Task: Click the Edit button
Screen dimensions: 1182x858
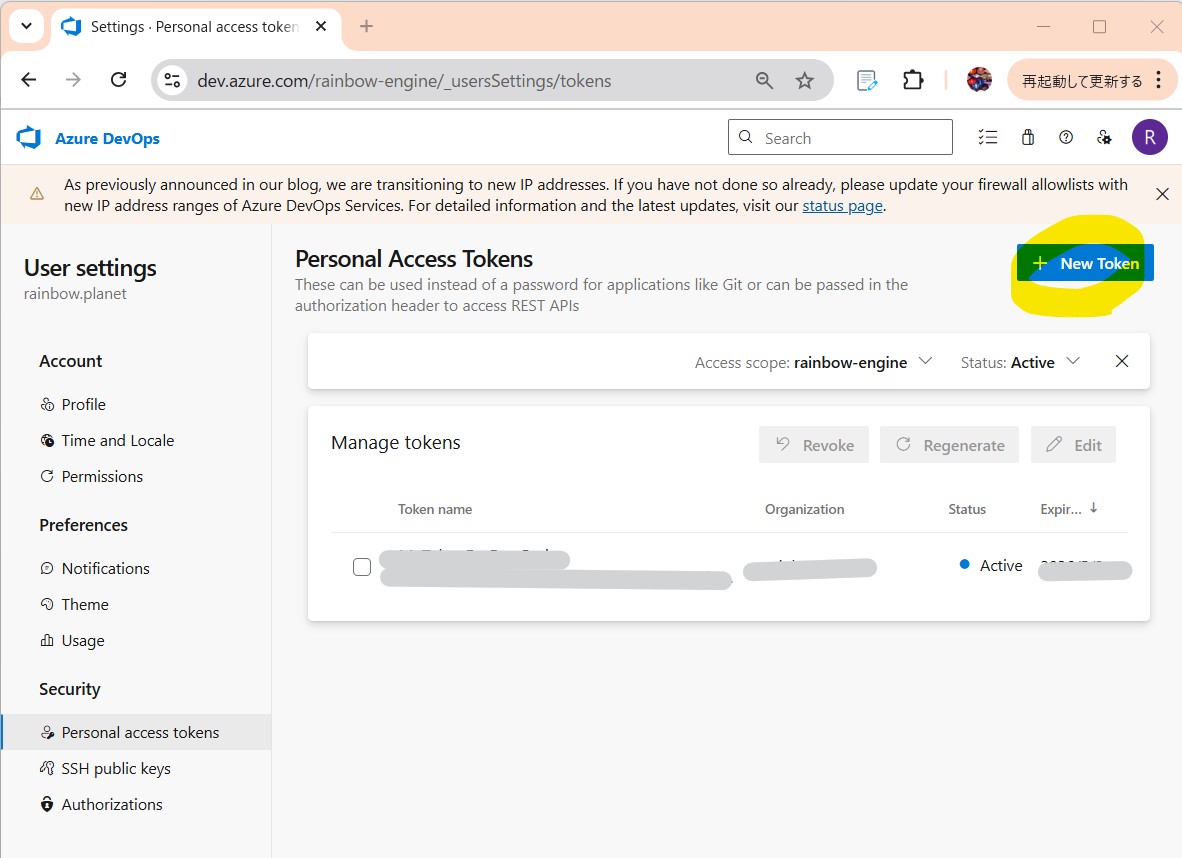Action: [x=1073, y=445]
